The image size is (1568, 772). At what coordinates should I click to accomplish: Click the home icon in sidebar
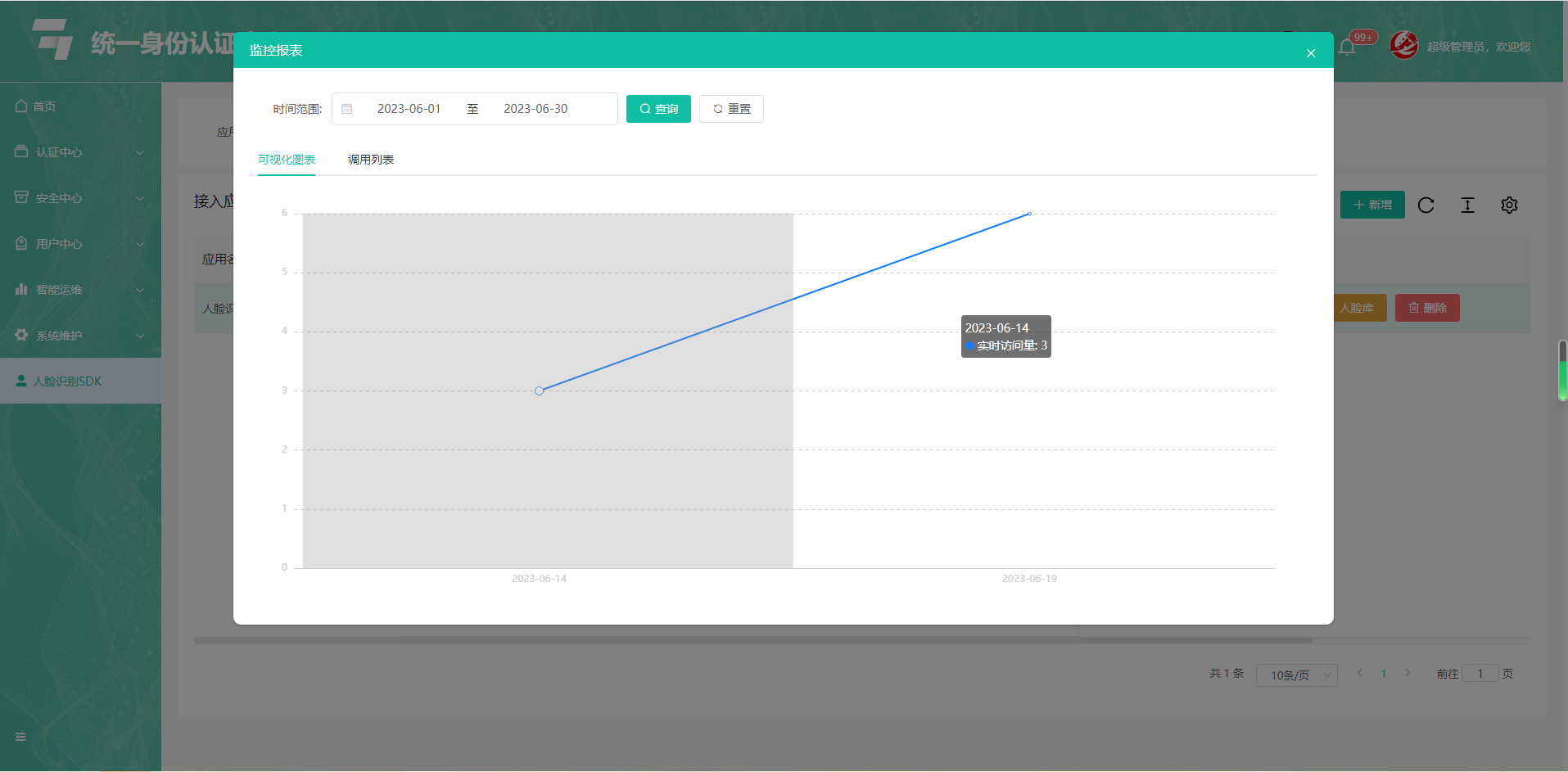tap(21, 106)
